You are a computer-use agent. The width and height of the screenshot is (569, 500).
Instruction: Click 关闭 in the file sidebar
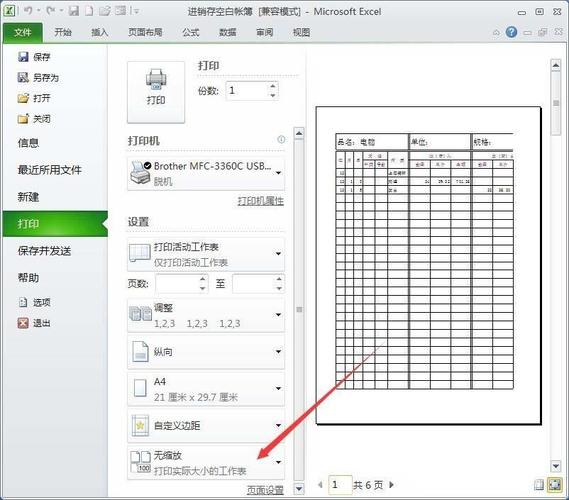click(x=34, y=119)
